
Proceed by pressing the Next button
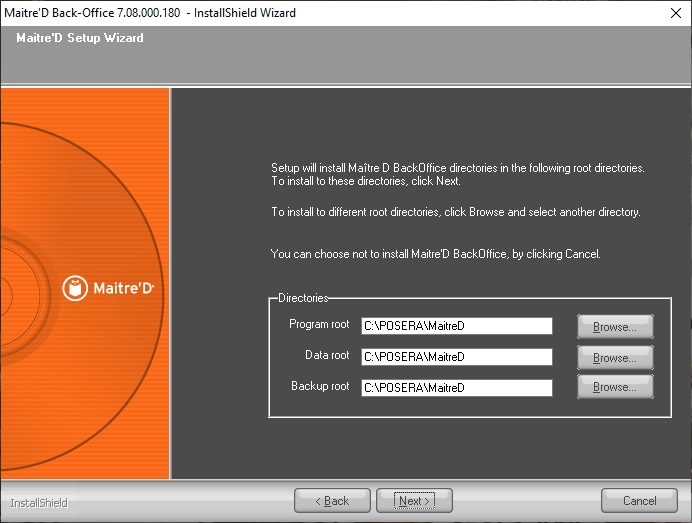point(414,500)
